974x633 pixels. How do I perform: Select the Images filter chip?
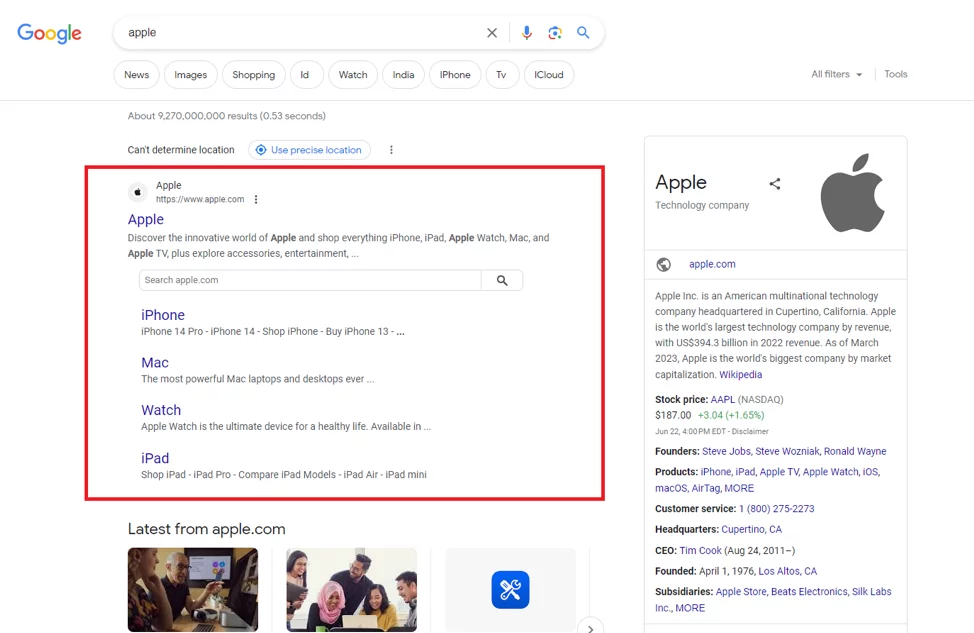191,75
